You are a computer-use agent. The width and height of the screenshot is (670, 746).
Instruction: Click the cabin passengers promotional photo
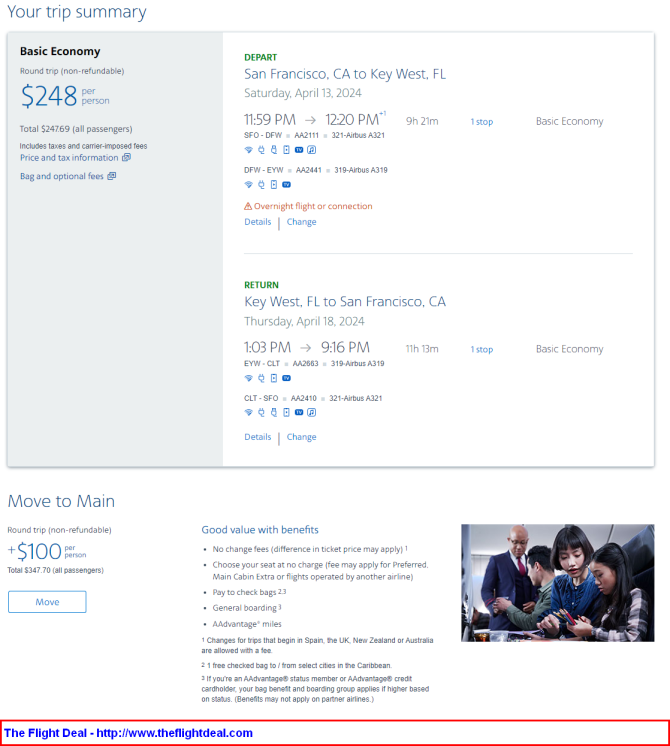557,583
